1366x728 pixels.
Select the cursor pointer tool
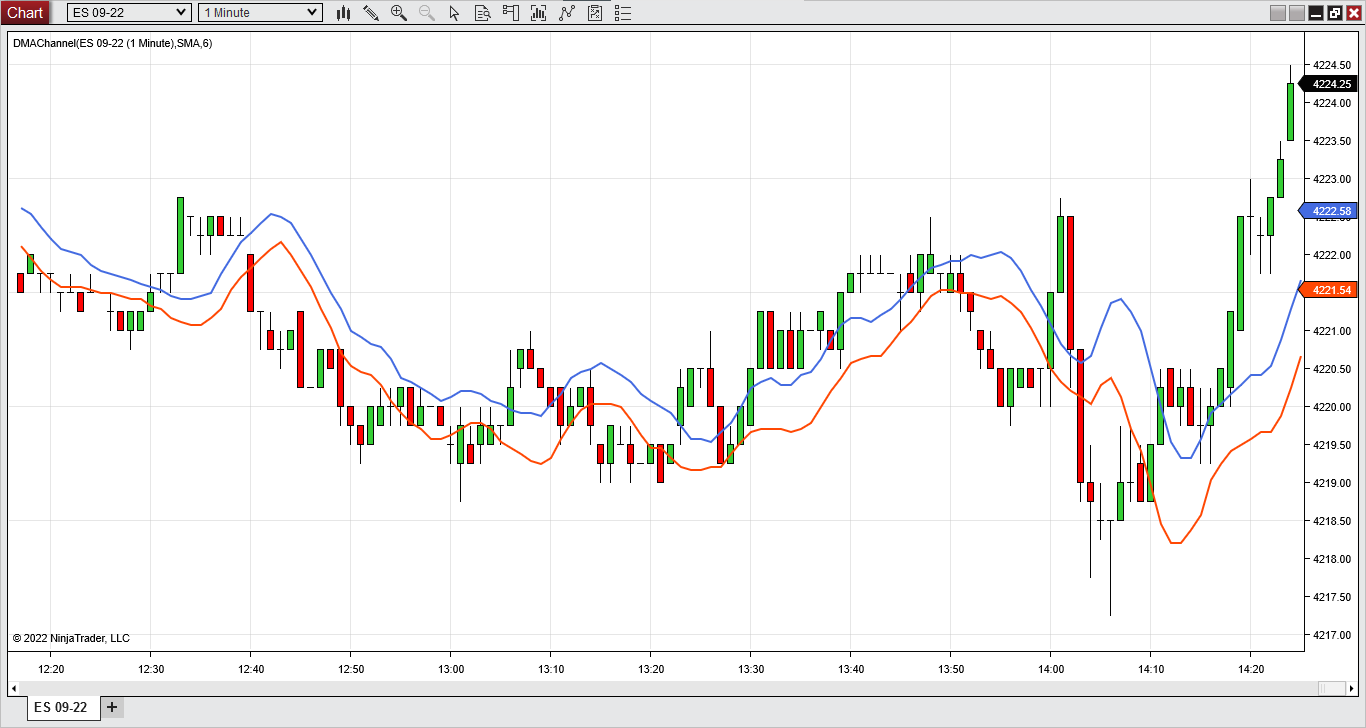coord(455,13)
